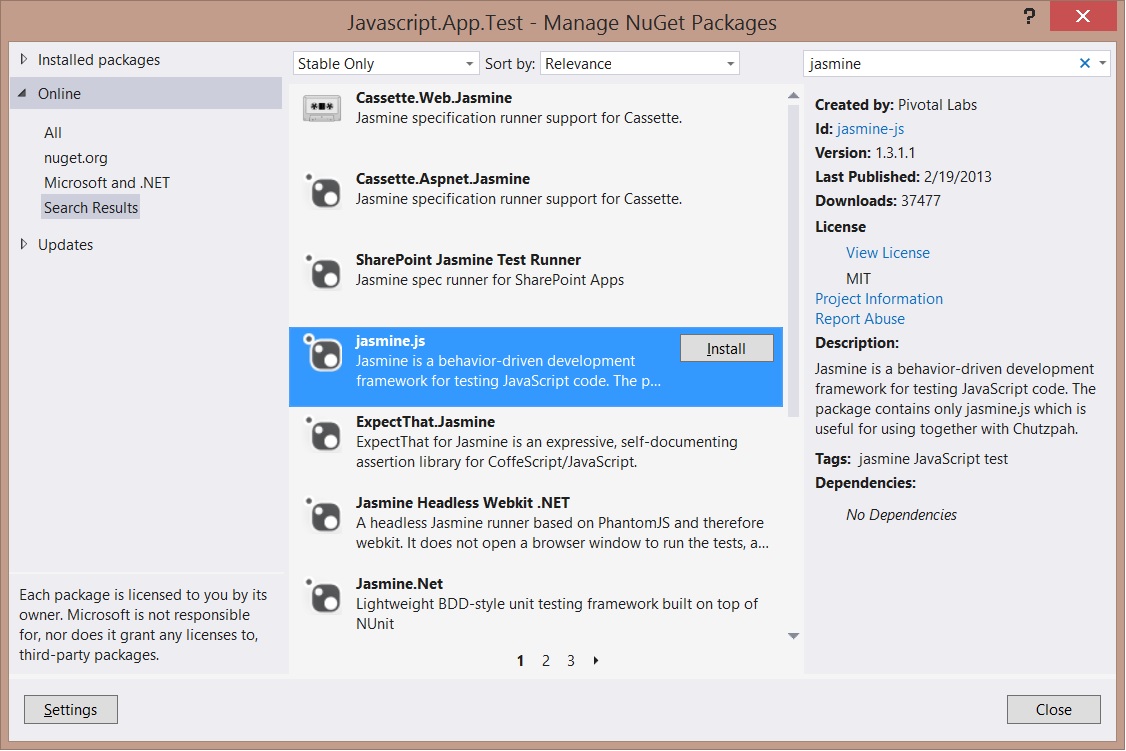Click the Downloads 37477 text
Viewport: 1126px width, 751px height.
point(878,201)
